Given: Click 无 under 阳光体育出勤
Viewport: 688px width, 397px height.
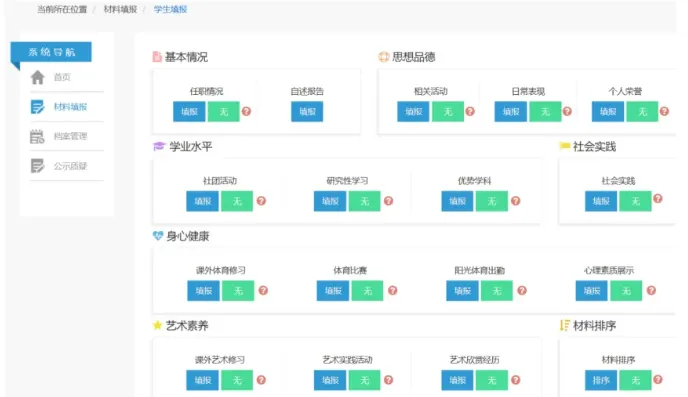Looking at the screenshot, I should pyautogui.click(x=497, y=290).
